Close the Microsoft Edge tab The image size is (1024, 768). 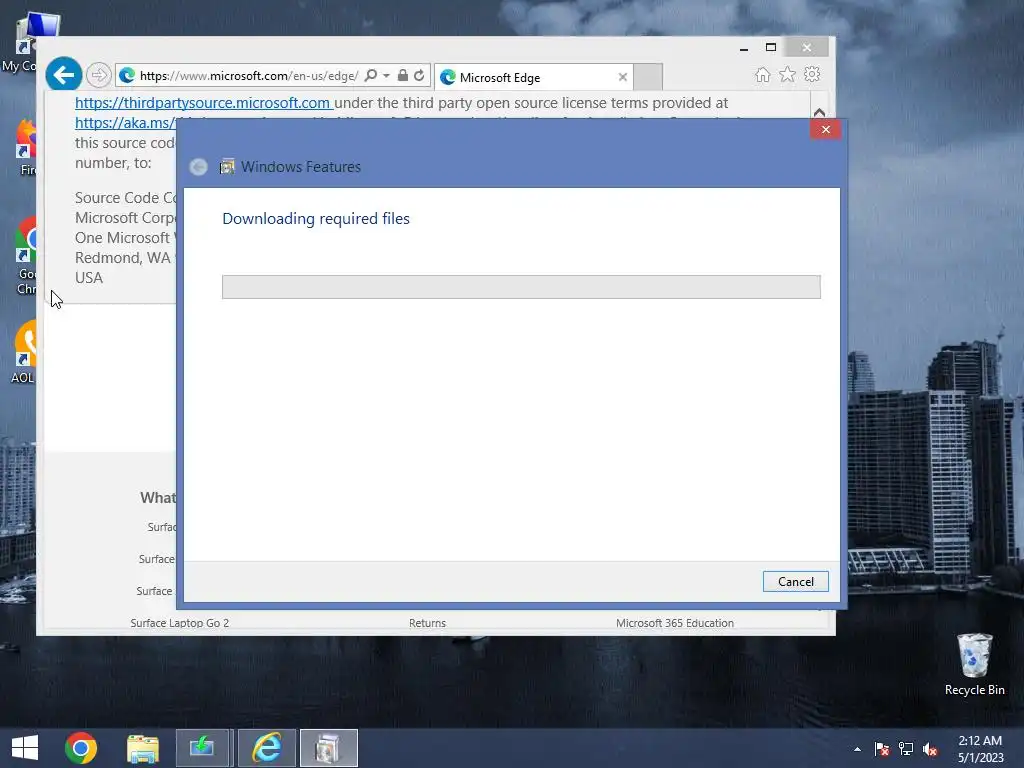click(x=622, y=77)
